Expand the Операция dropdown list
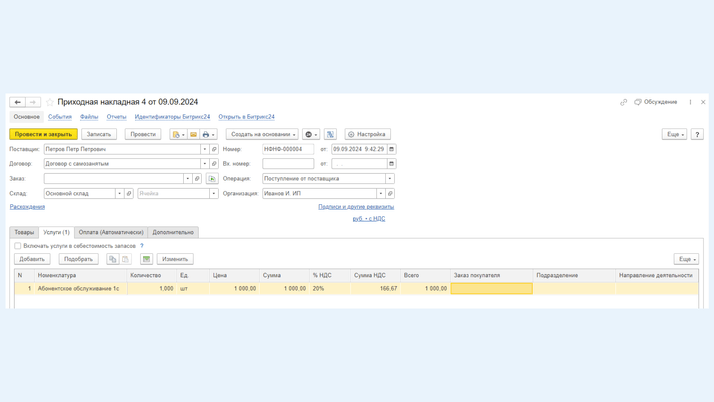 pos(390,179)
